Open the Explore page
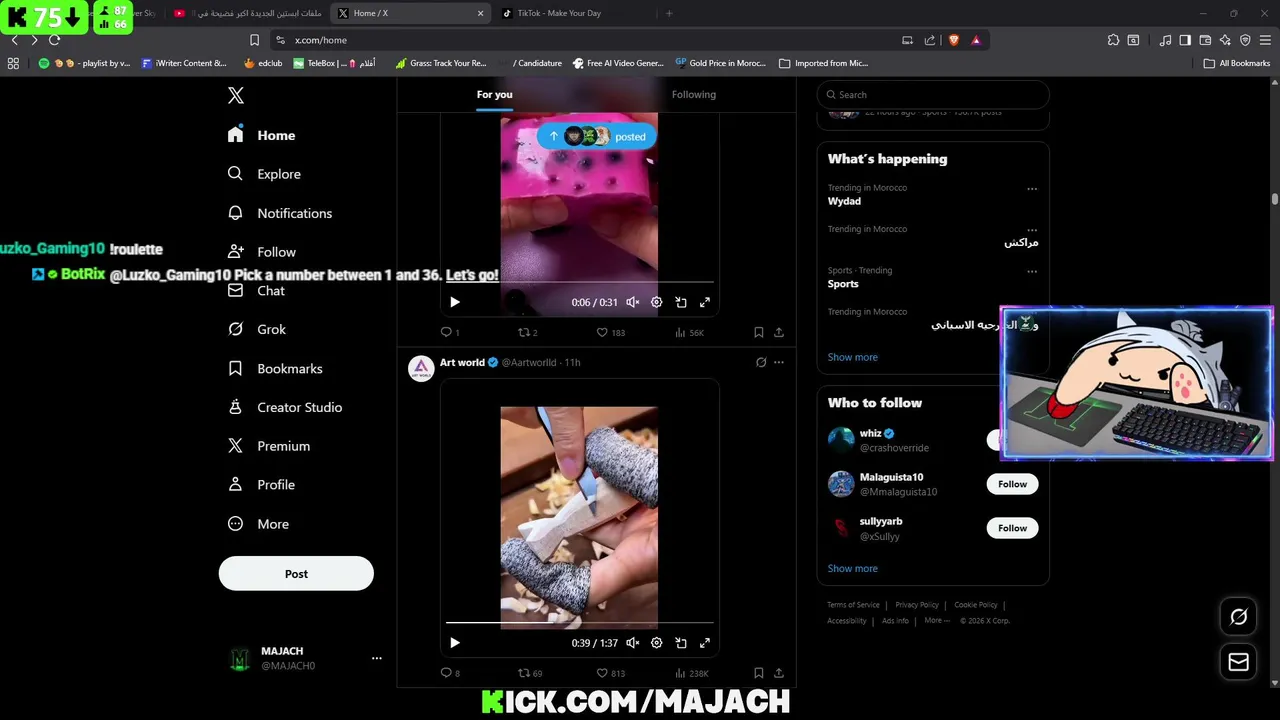The image size is (1280, 720). [x=264, y=174]
